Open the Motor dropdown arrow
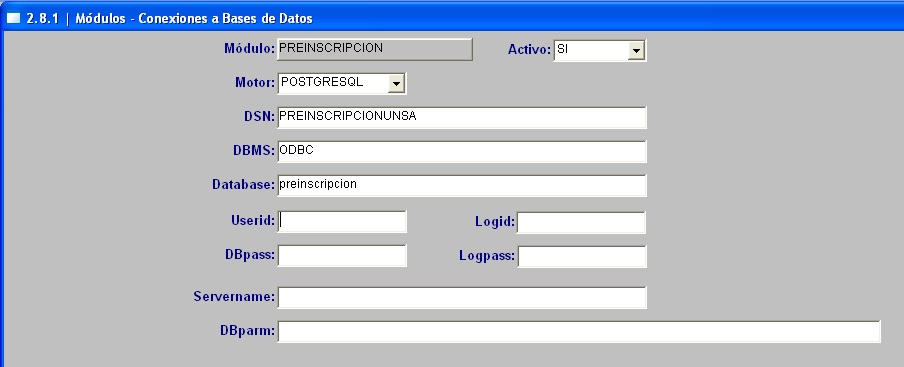The image size is (904, 367). (396, 84)
